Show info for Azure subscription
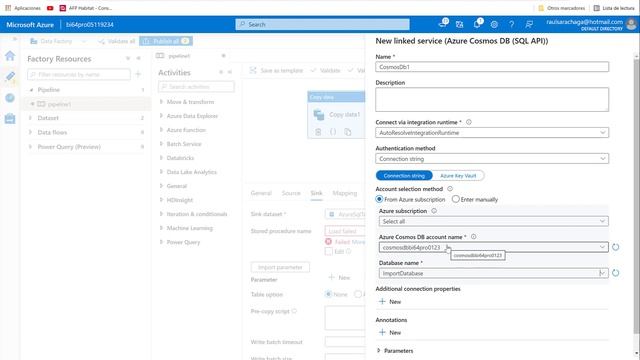640x360 pixels. click(x=434, y=211)
